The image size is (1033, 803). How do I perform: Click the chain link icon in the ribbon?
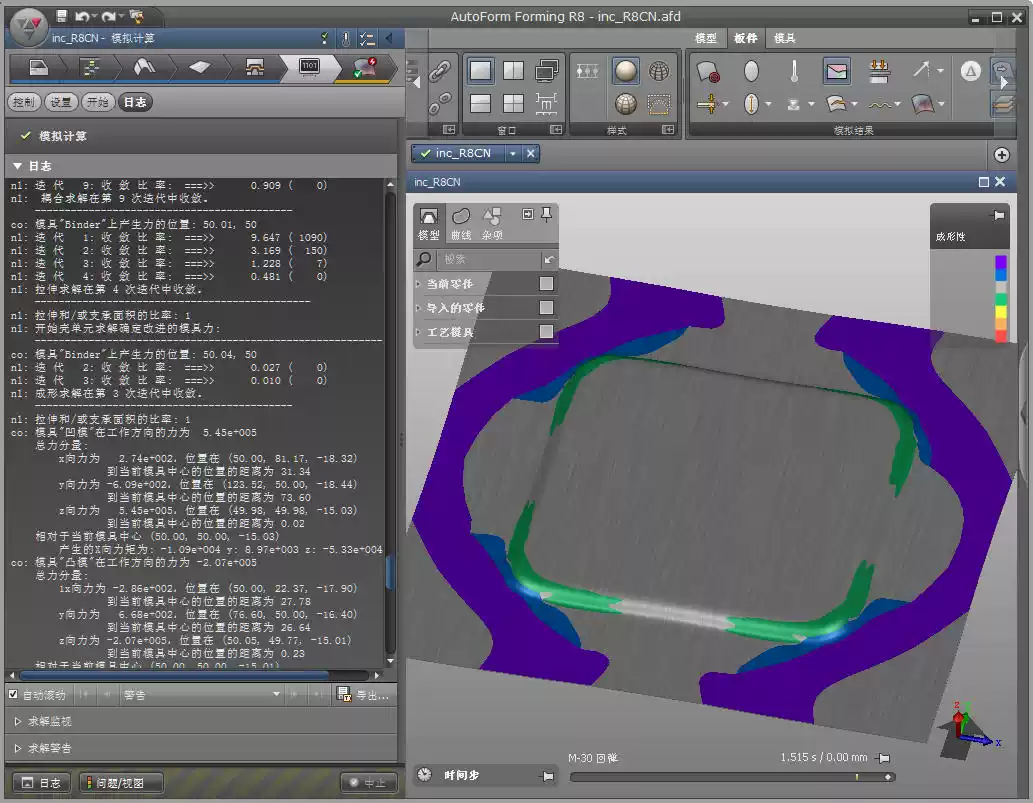(439, 71)
